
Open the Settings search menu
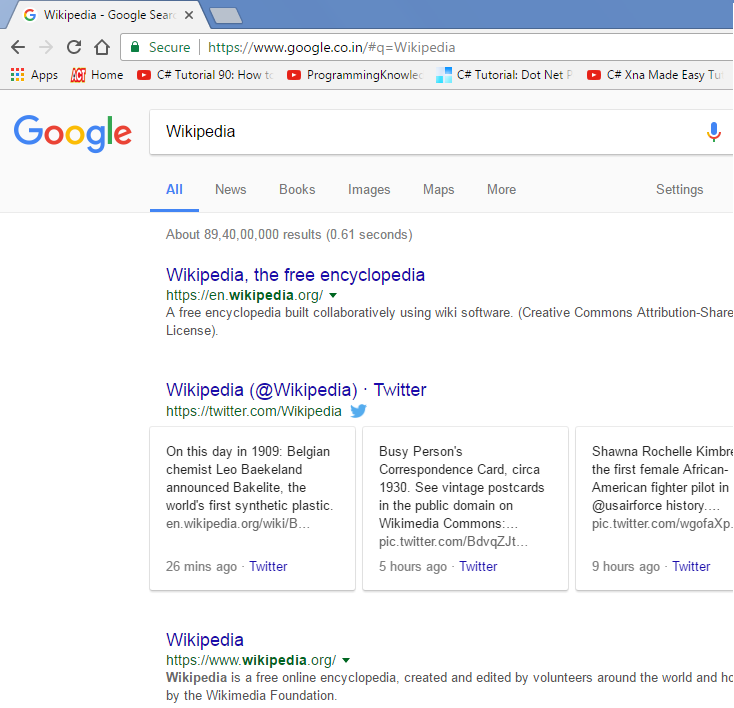point(679,190)
